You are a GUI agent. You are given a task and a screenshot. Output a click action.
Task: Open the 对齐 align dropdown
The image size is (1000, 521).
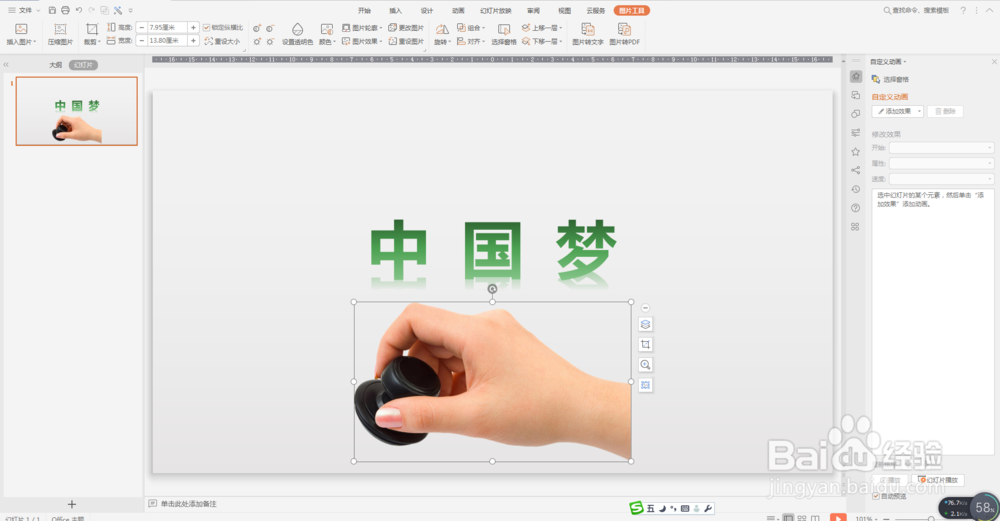[x=471, y=41]
